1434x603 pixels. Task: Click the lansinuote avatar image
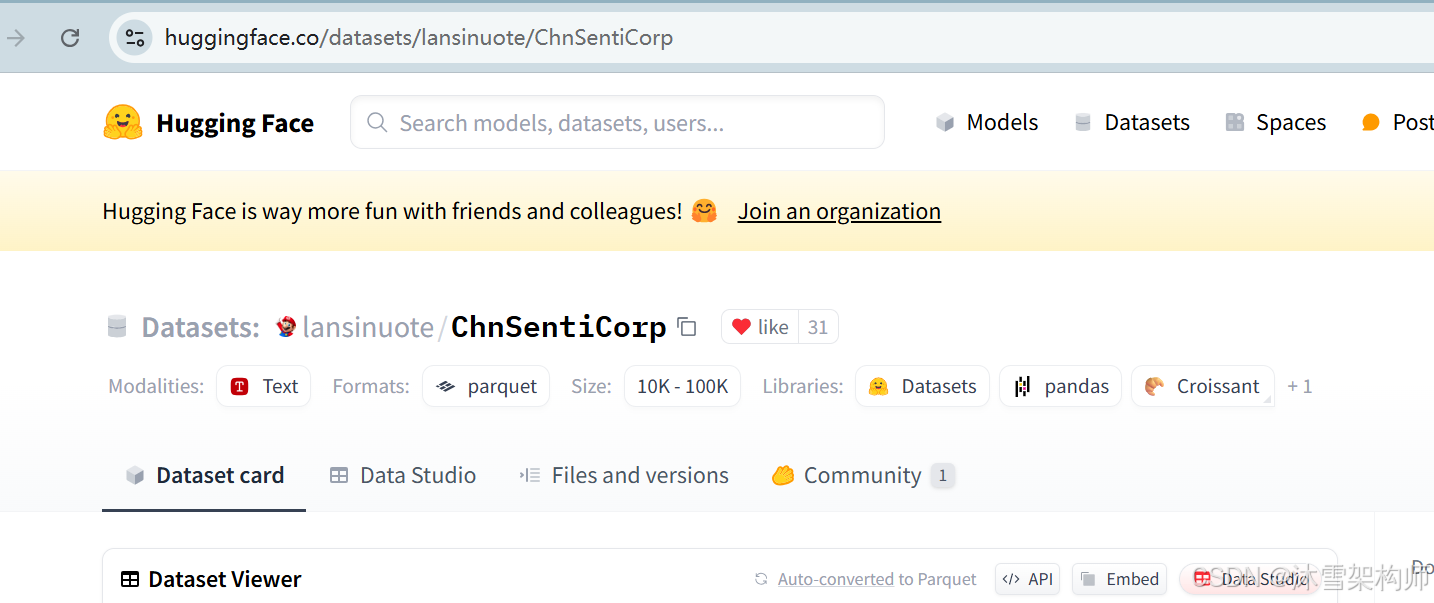click(x=287, y=326)
